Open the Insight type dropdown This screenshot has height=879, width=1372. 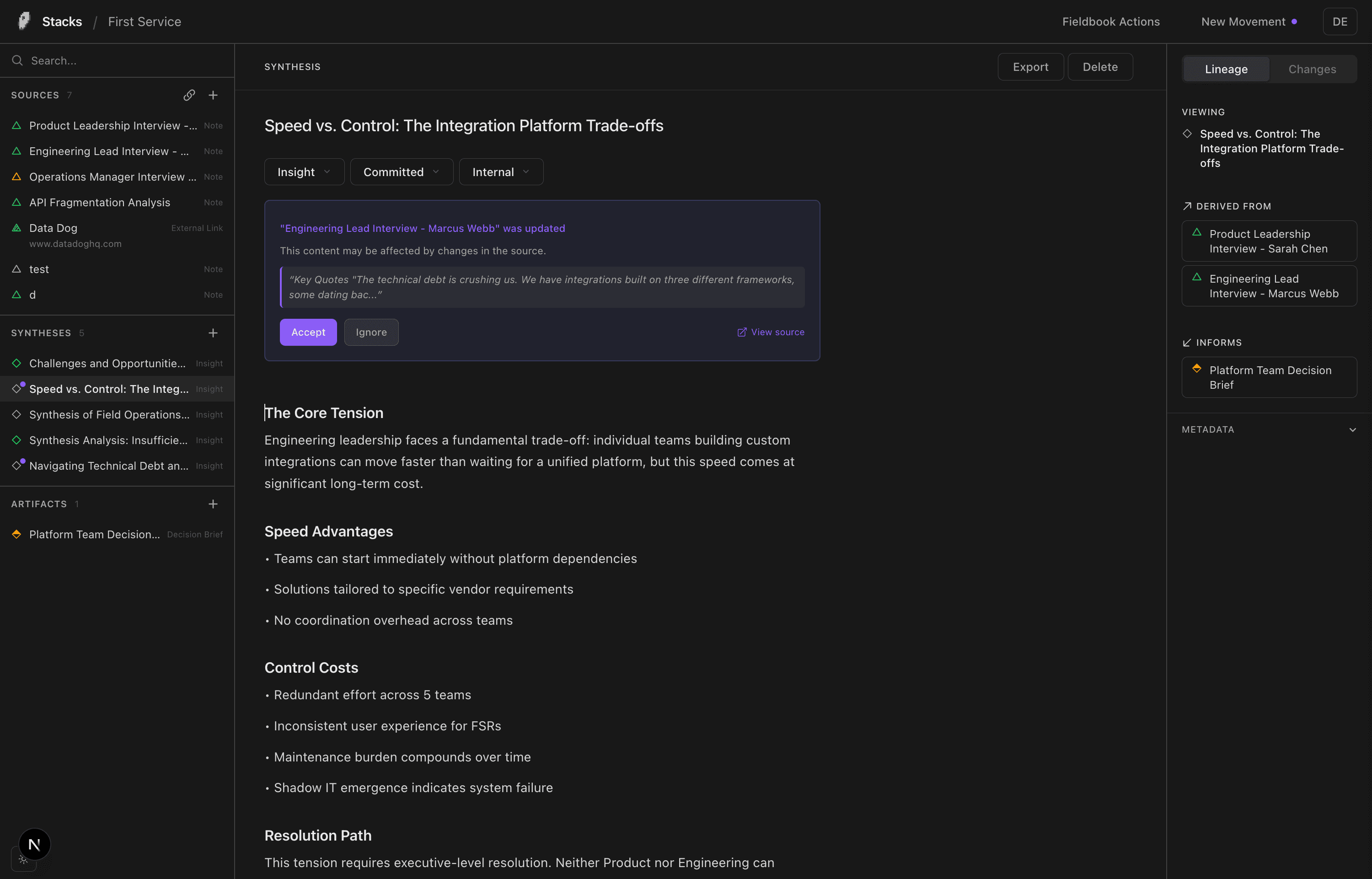(x=304, y=172)
